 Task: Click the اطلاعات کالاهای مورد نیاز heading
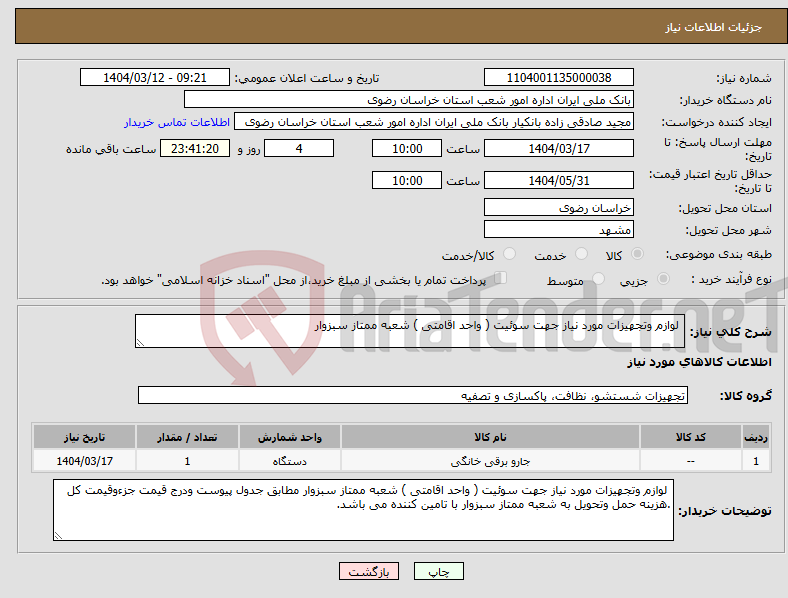pyautogui.click(x=699, y=362)
